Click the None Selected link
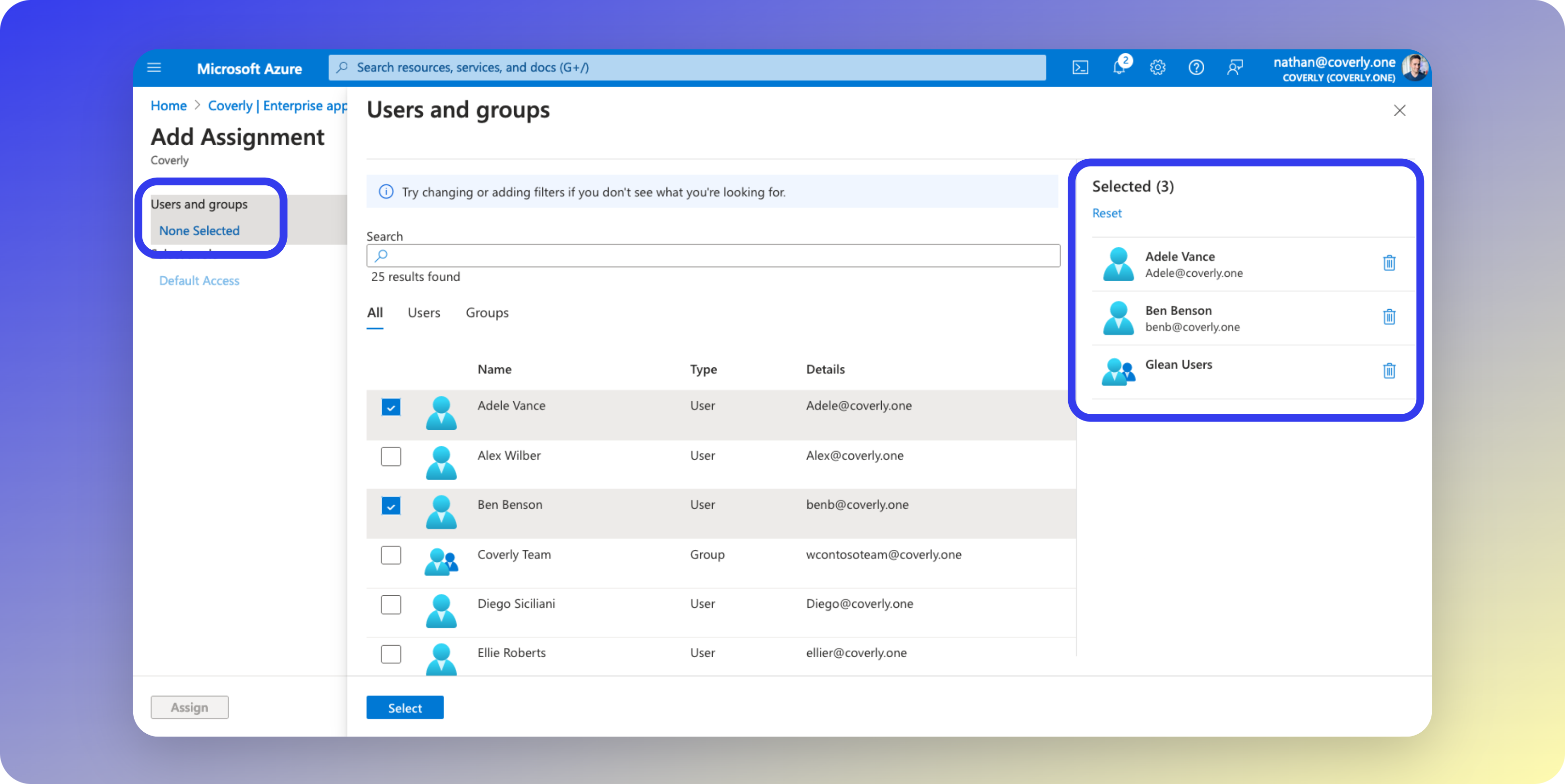Screen dimensions: 1565x784 point(199,231)
